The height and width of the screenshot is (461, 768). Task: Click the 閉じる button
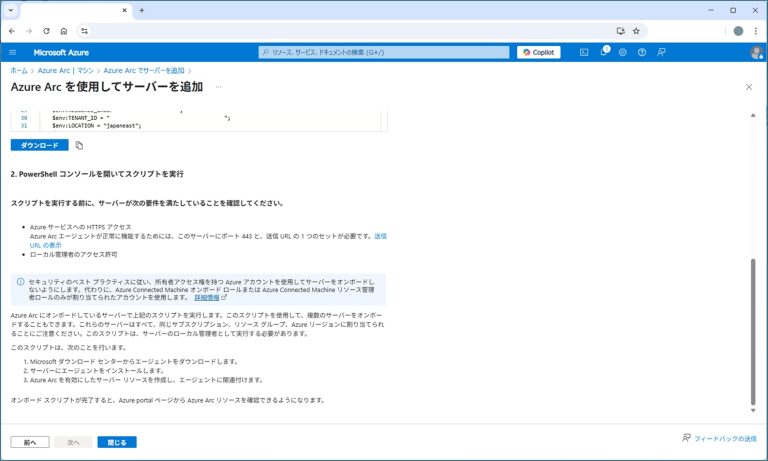(117, 441)
